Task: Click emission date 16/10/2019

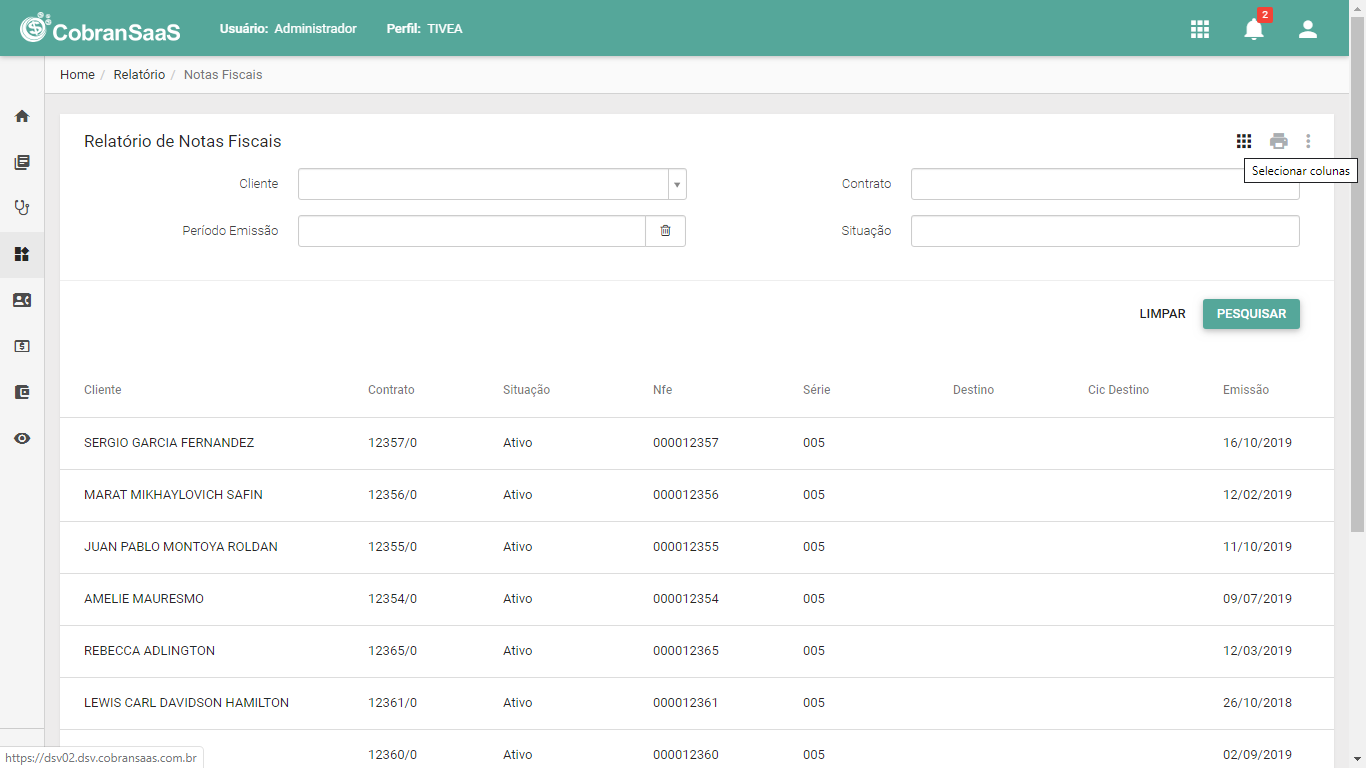Action: point(1257,443)
